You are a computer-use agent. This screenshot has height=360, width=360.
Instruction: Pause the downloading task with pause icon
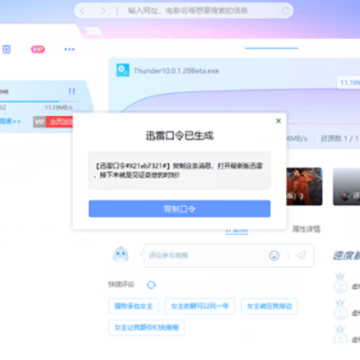point(72,91)
